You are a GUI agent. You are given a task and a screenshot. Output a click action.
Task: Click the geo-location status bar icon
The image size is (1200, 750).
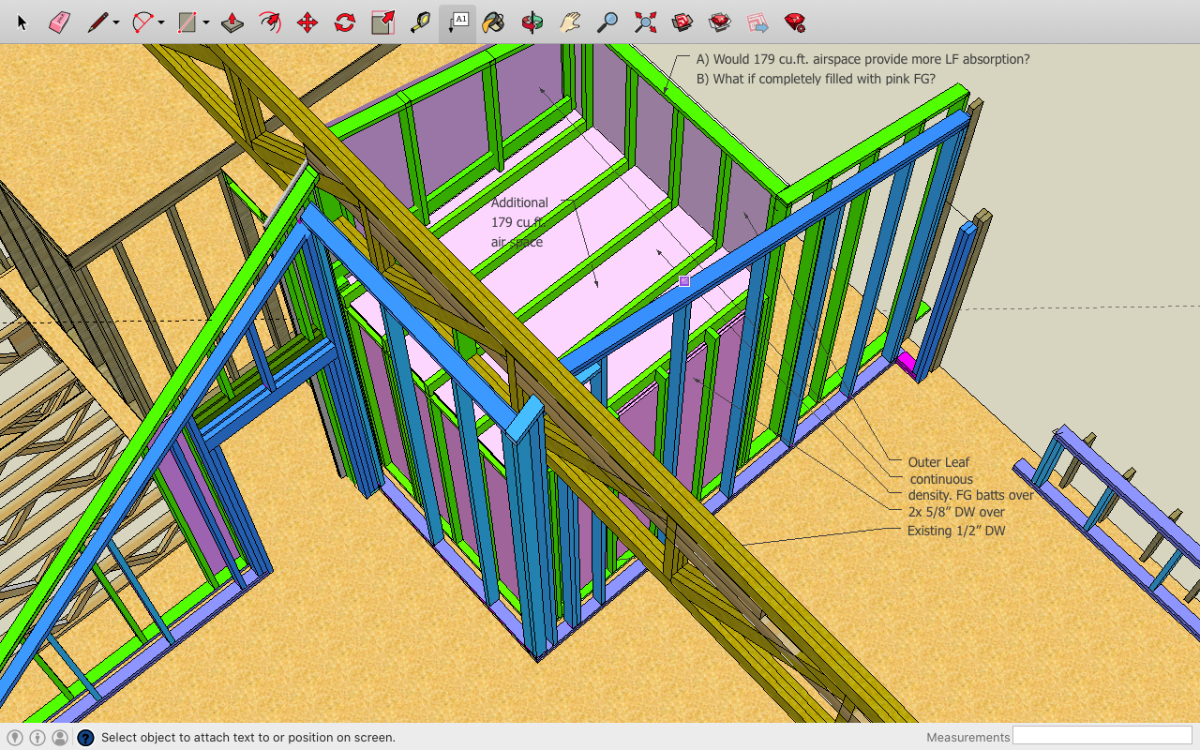15,738
